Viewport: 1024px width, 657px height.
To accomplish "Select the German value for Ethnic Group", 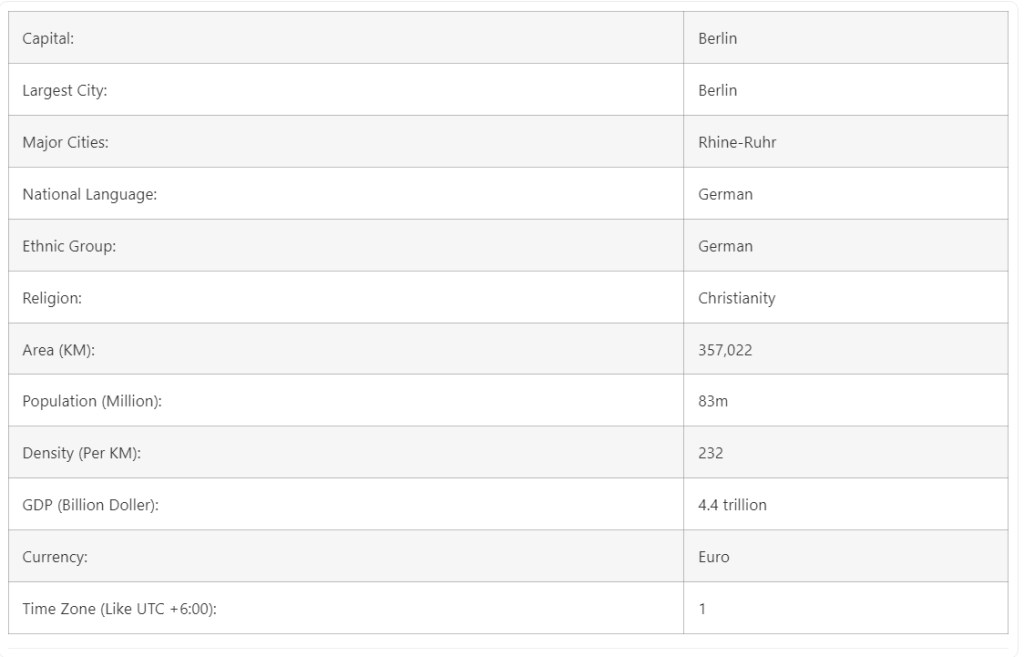I will pos(725,246).
